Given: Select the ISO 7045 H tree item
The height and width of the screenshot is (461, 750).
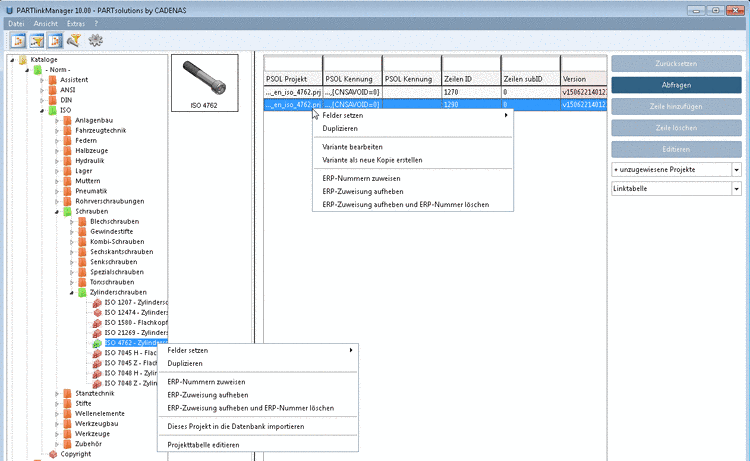Looking at the screenshot, I should click(x=131, y=353).
